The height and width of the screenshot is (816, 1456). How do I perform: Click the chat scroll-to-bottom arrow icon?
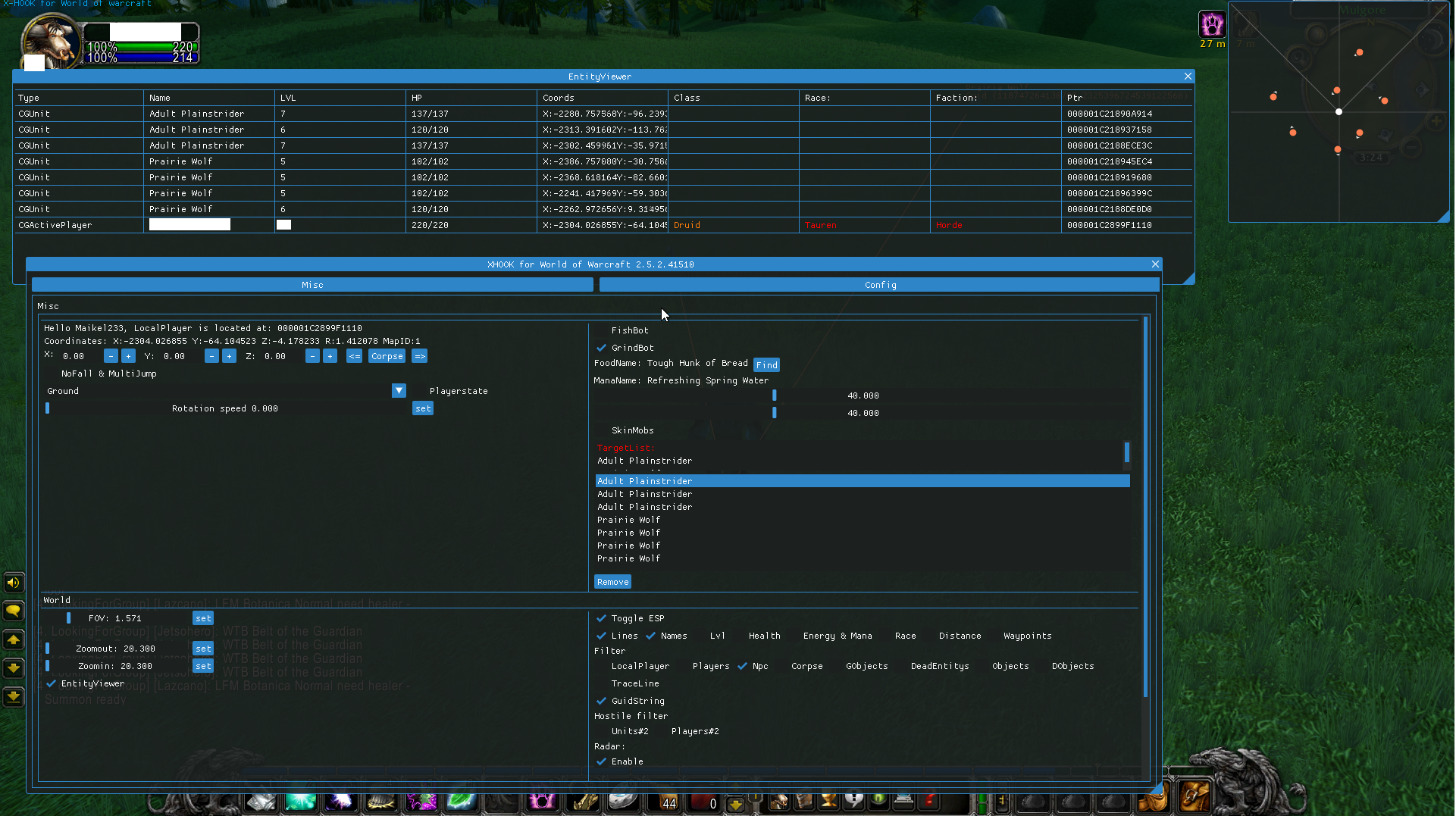[x=13, y=697]
